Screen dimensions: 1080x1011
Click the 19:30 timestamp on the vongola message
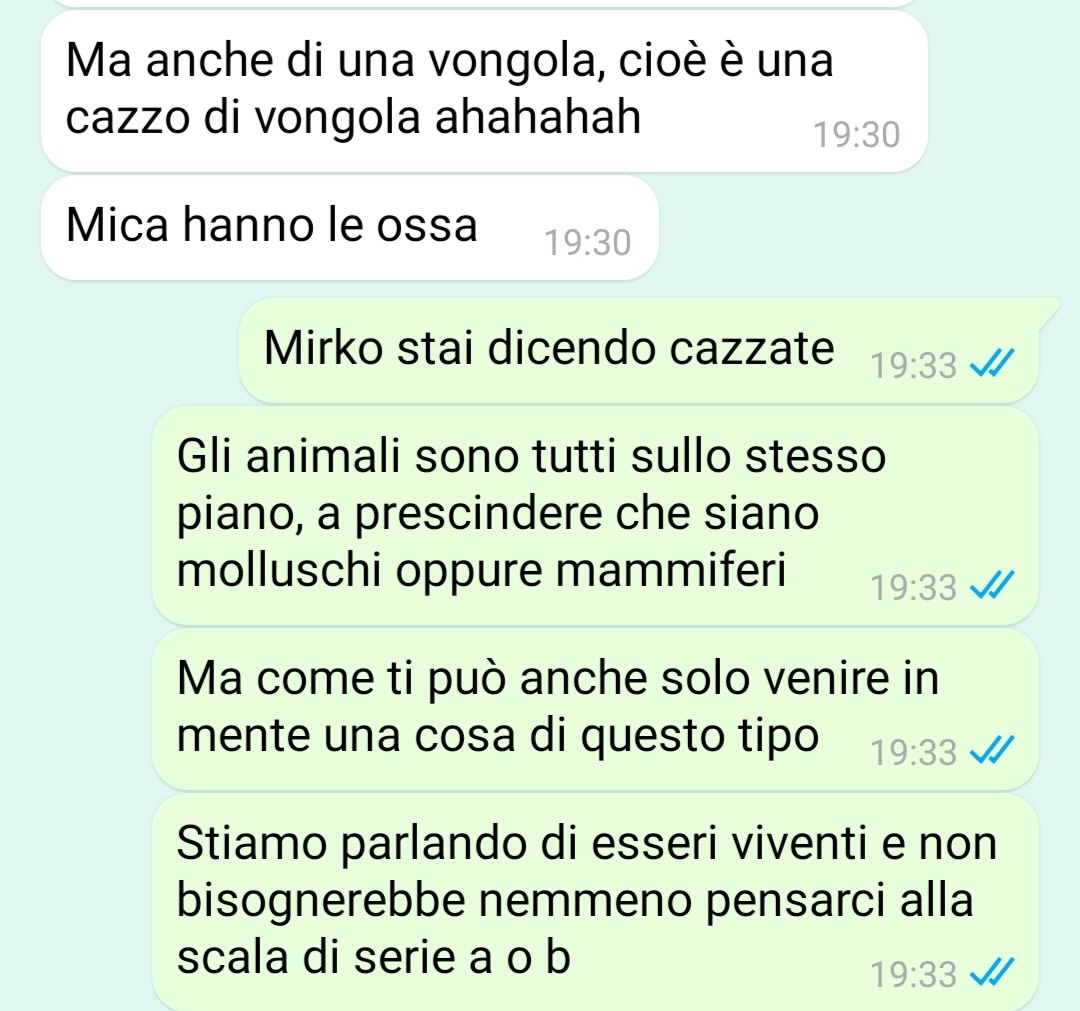(x=857, y=135)
